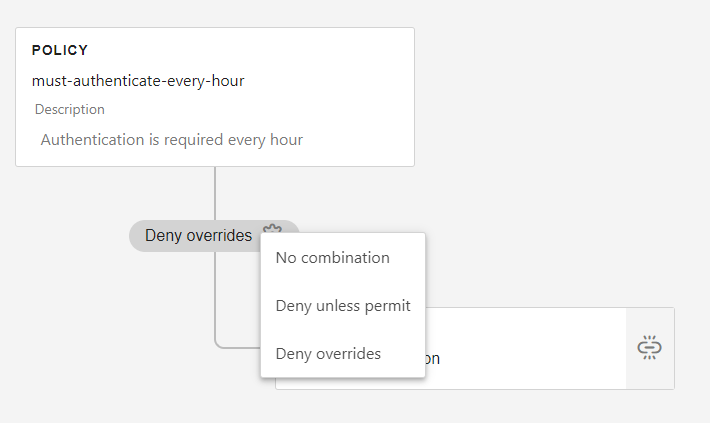This screenshot has height=423, width=710.
Task: Click the POLICY heading on the card
Action: point(60,50)
